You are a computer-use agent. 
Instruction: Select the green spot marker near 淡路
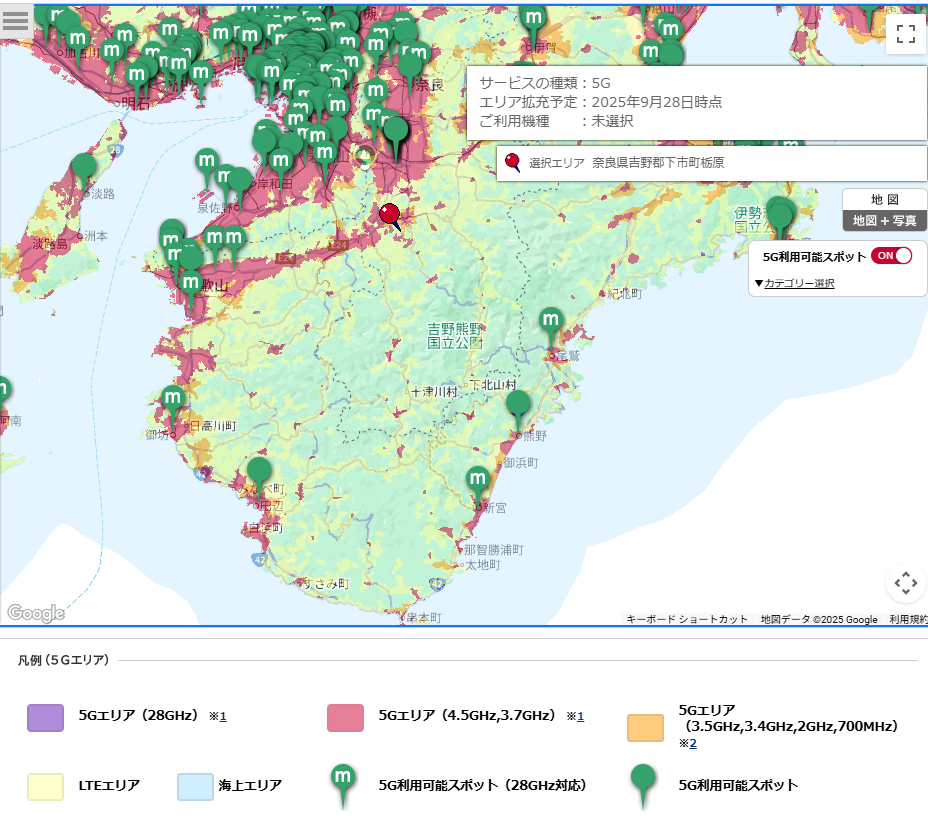(x=85, y=168)
